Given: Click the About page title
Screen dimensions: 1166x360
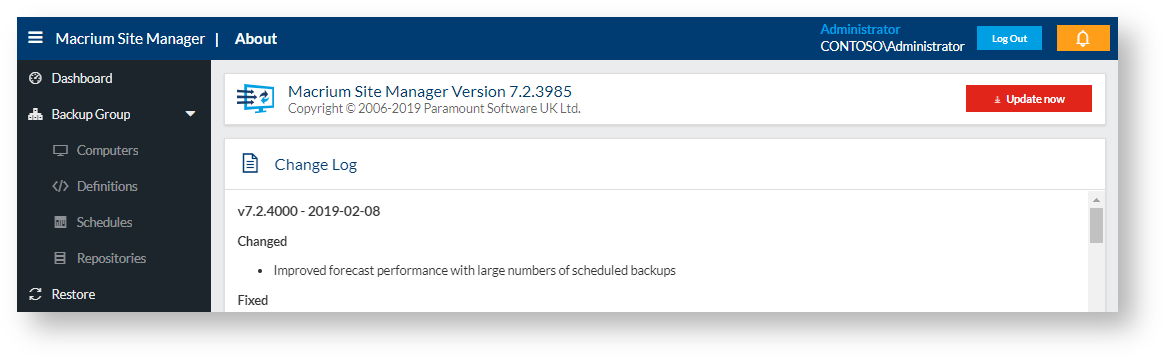Looking at the screenshot, I should click(x=256, y=39).
